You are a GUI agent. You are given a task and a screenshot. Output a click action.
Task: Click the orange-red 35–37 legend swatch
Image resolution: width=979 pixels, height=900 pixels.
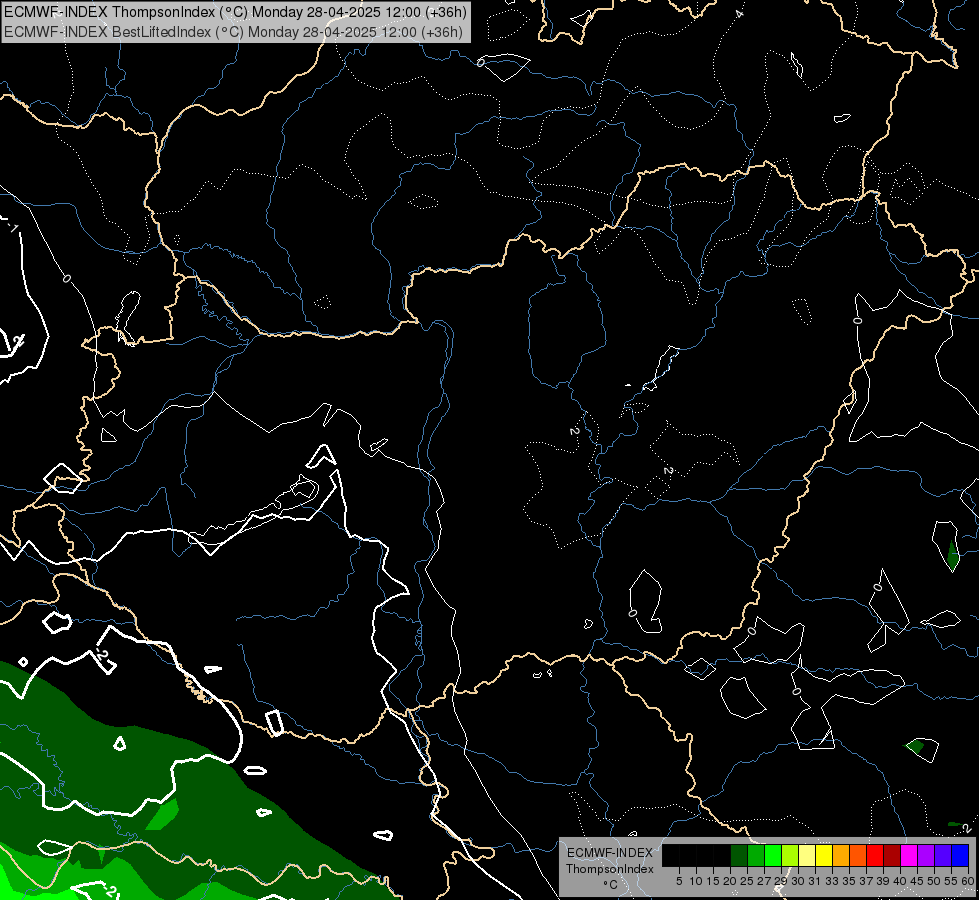pyautogui.click(x=858, y=855)
